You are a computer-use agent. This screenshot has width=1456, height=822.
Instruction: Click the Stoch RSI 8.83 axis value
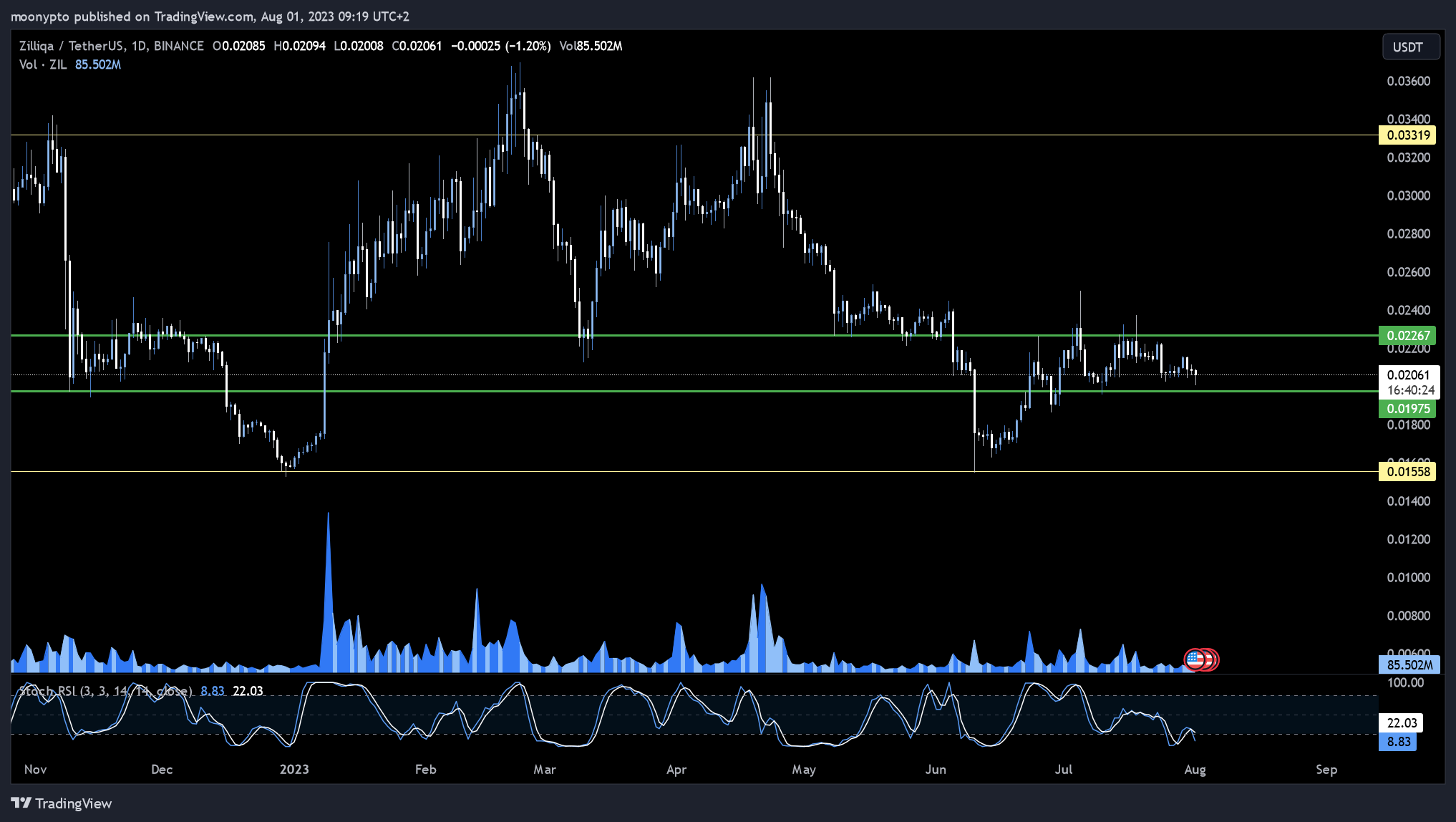[x=1398, y=742]
